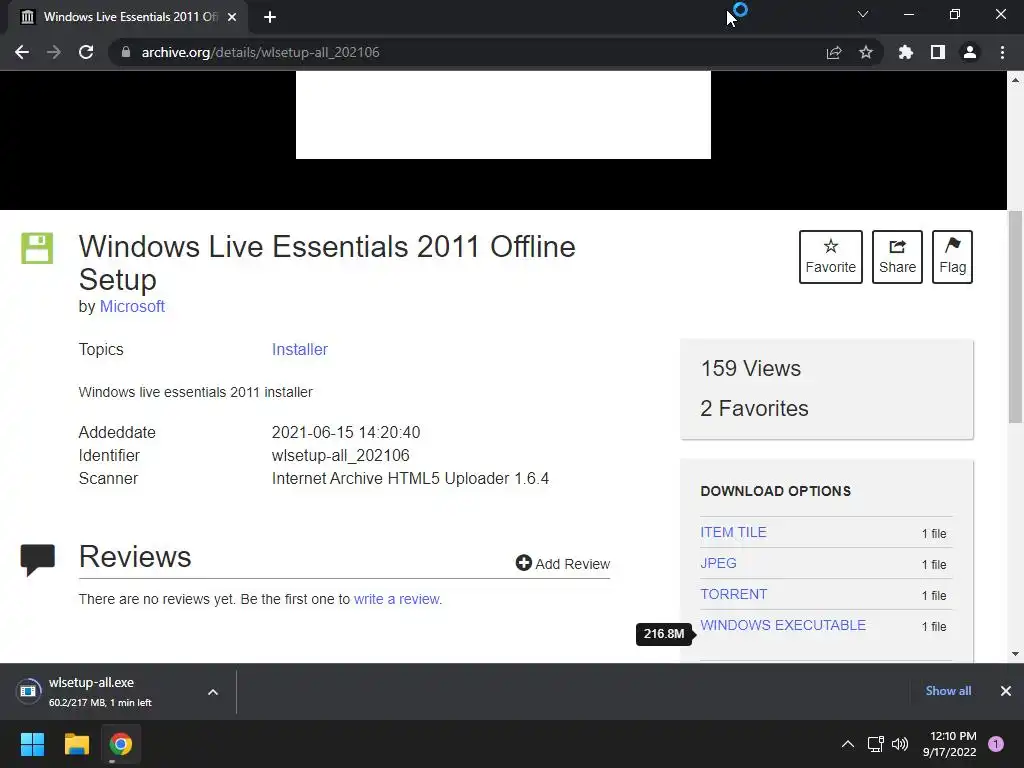Close the Windows Live Essentials tab

pyautogui.click(x=232, y=17)
